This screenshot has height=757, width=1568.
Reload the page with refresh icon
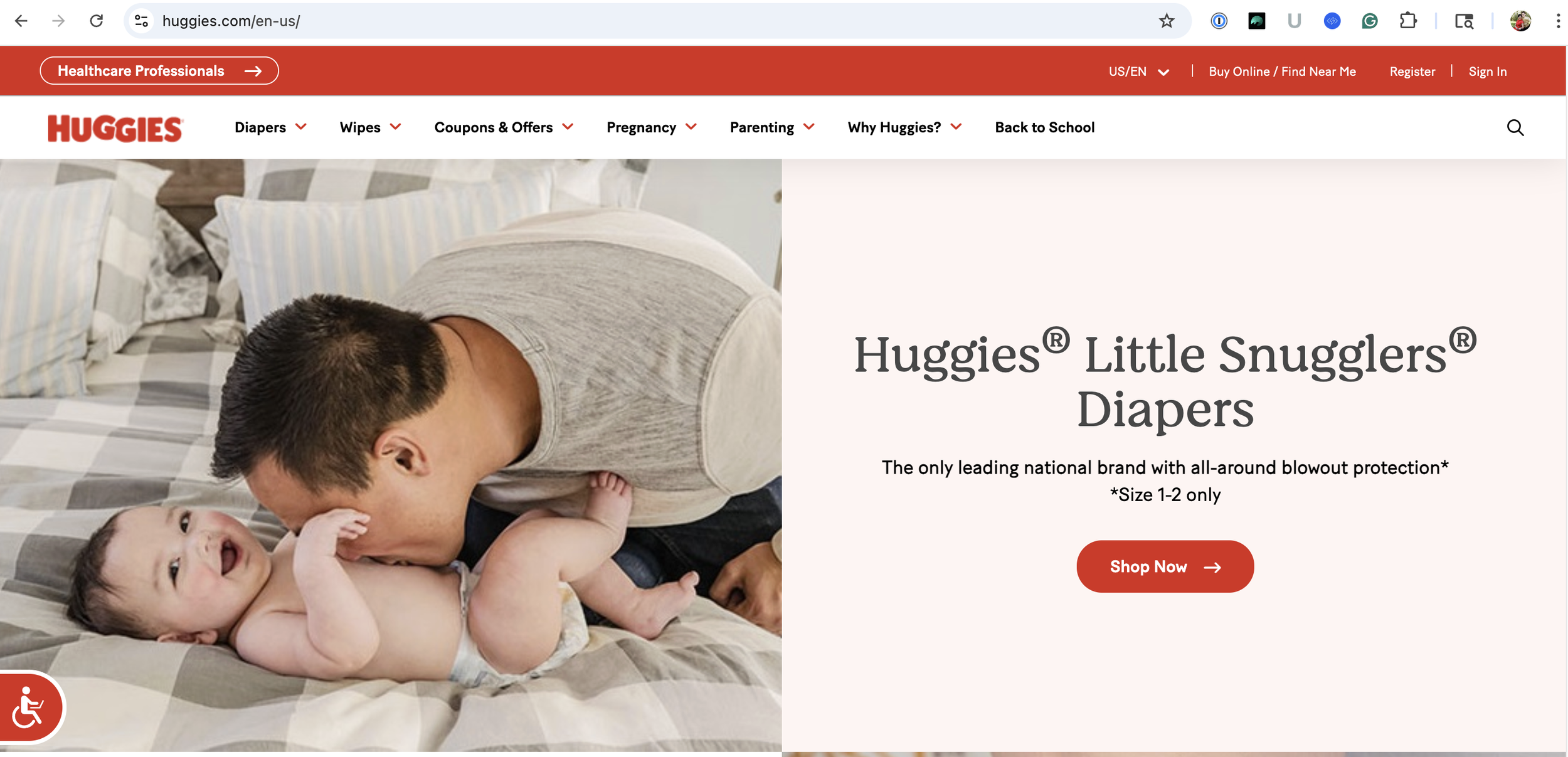coord(97,21)
